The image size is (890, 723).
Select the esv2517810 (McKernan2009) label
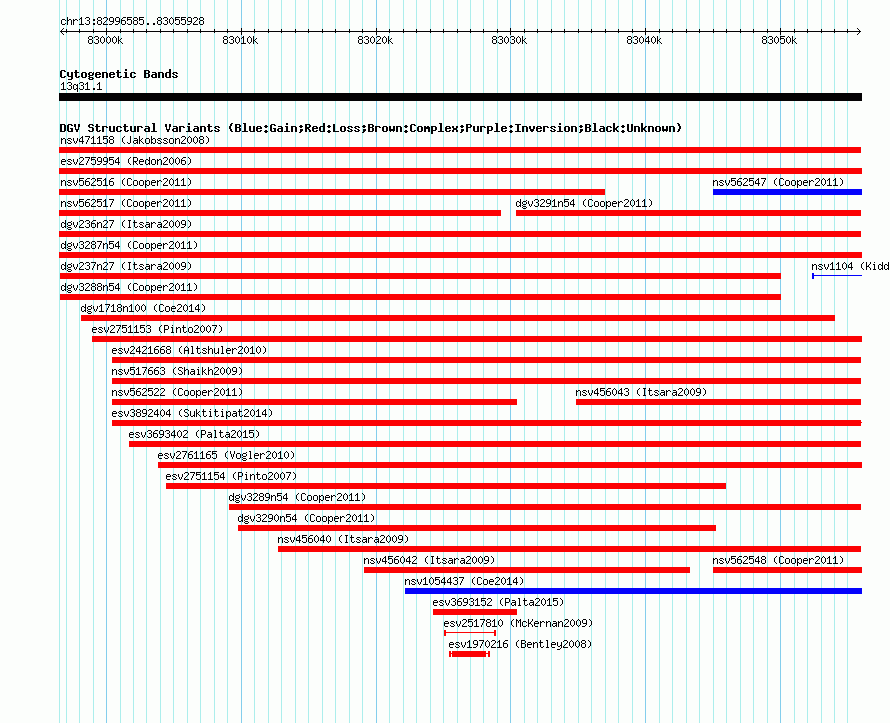[x=518, y=623]
